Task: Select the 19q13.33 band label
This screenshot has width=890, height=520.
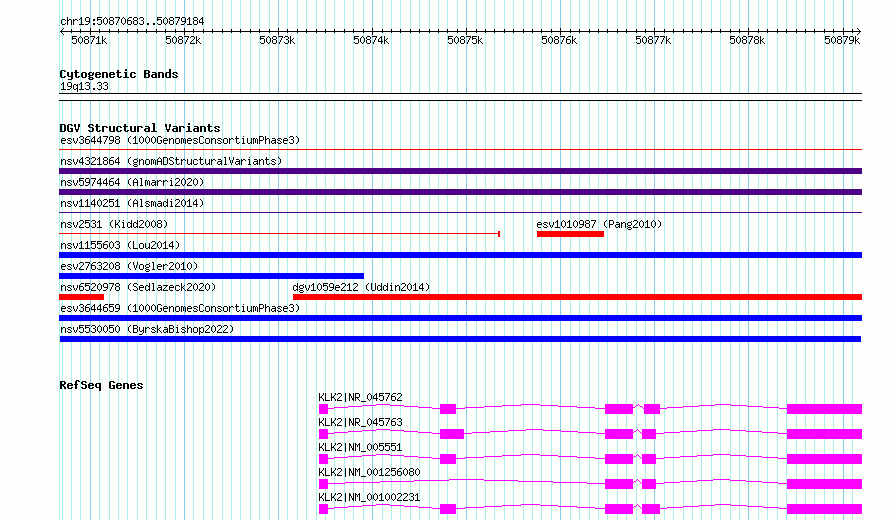Action: (x=84, y=86)
